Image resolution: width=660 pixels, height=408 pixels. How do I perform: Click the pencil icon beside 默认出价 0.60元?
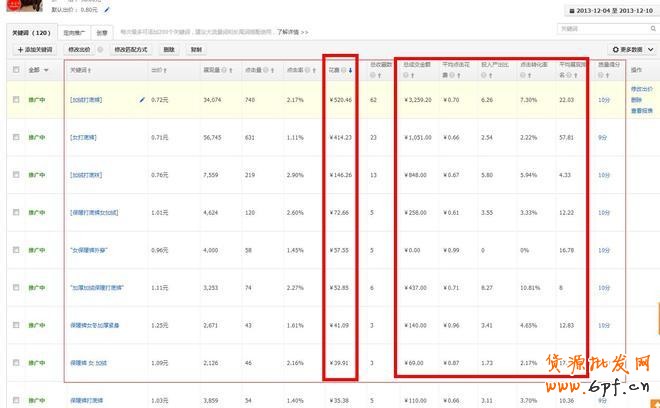tap(107, 10)
